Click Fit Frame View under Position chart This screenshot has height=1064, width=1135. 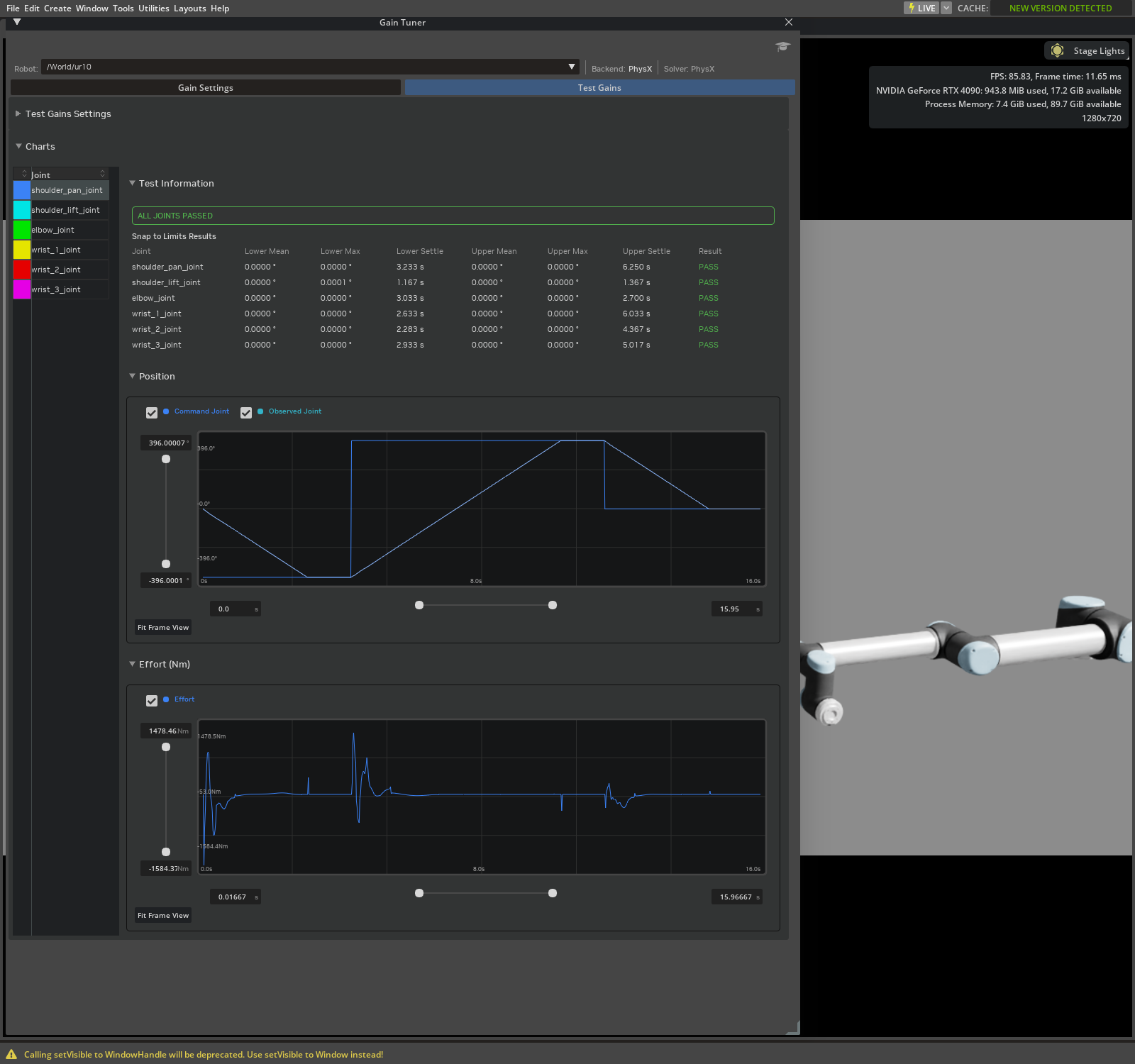tap(163, 627)
